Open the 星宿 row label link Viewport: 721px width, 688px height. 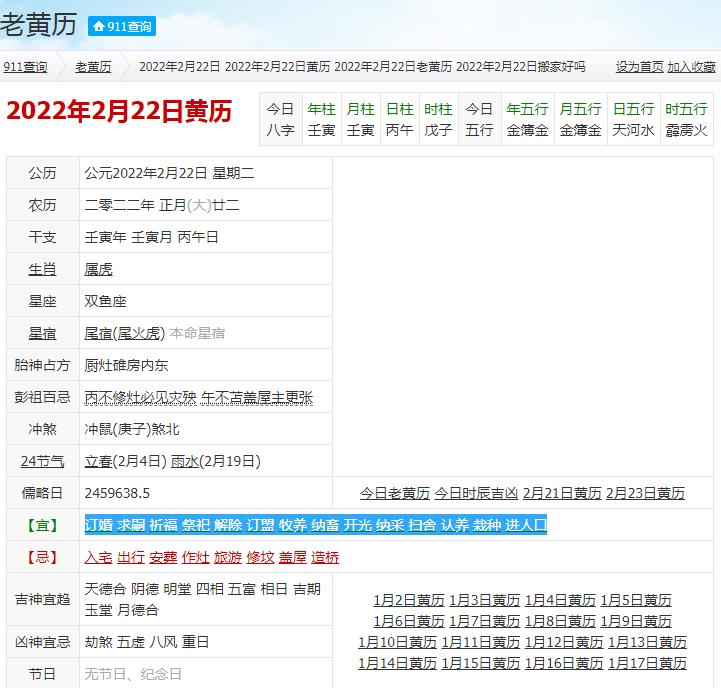point(42,333)
